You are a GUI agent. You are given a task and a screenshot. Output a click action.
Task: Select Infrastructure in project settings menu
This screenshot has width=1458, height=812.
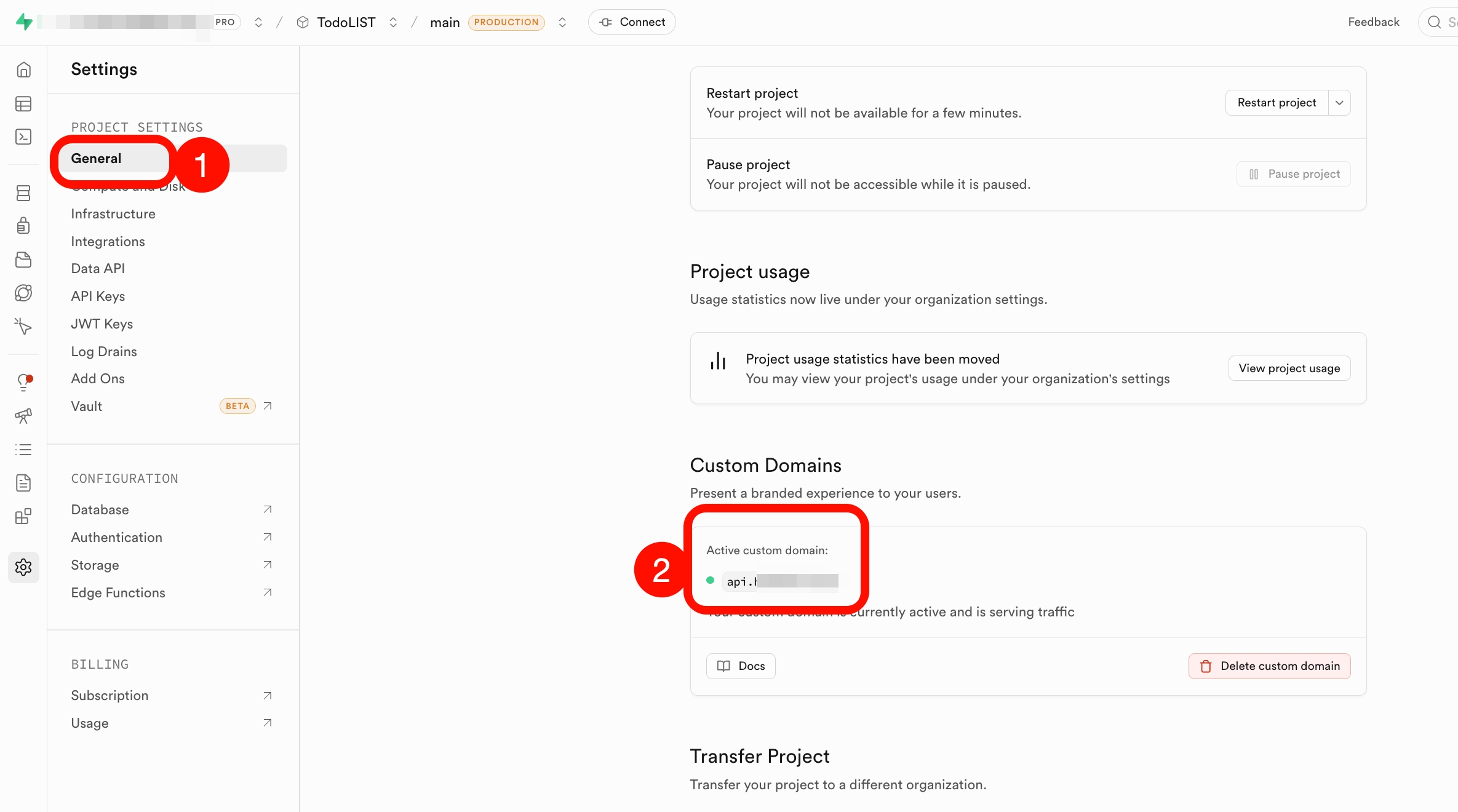[113, 213]
